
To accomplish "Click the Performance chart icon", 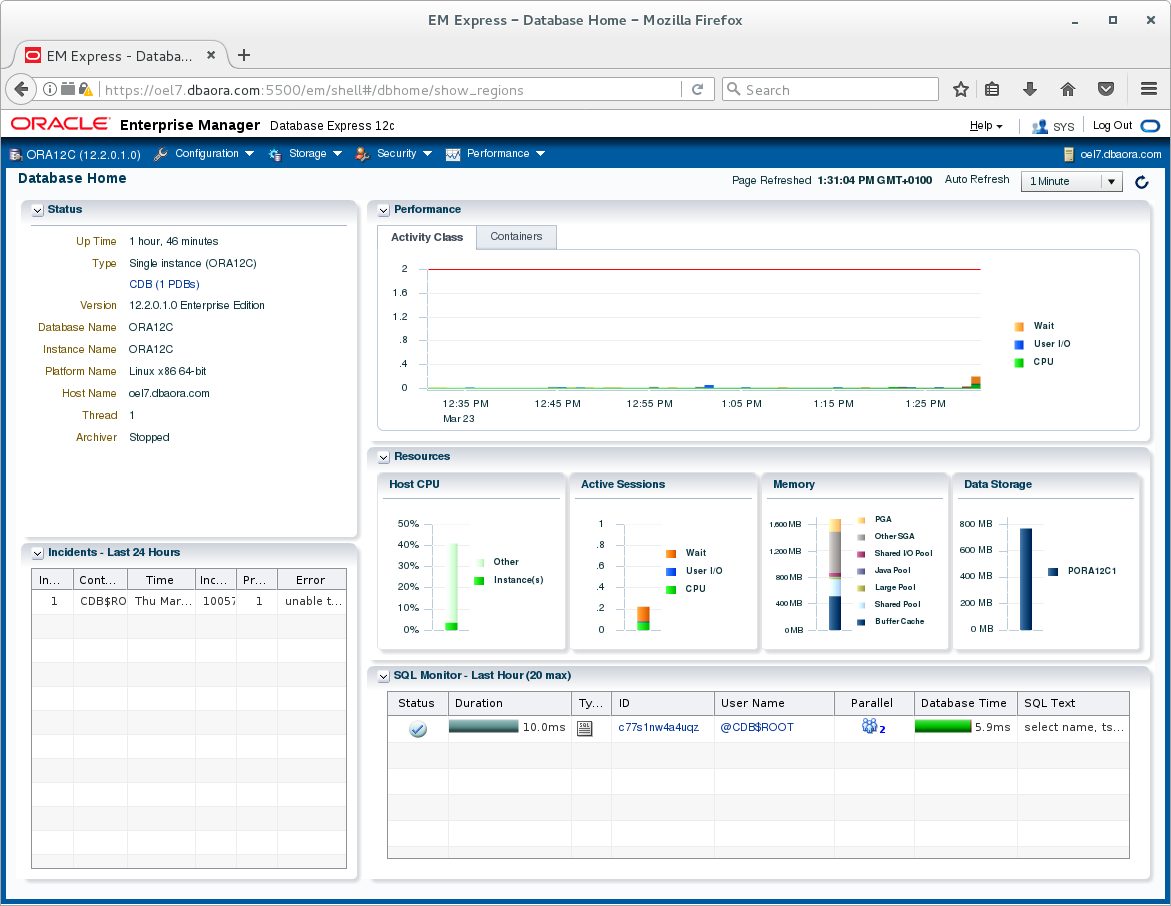I will (453, 155).
